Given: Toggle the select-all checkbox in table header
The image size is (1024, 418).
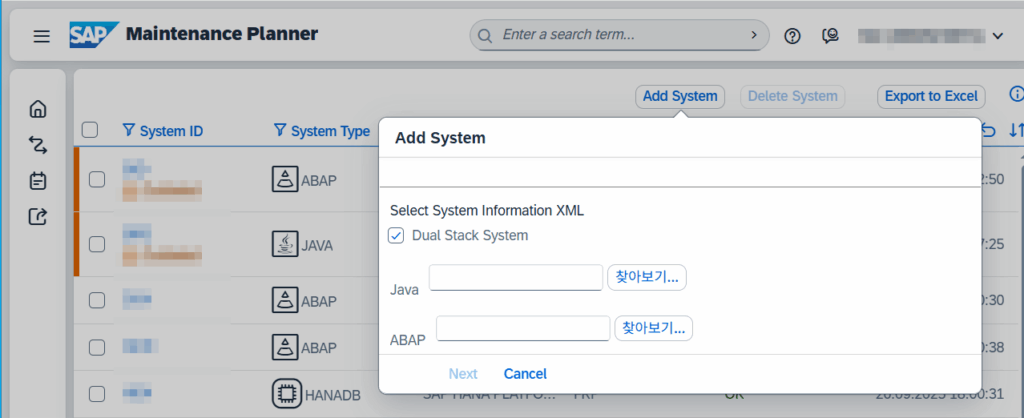Looking at the screenshot, I should 90,130.
